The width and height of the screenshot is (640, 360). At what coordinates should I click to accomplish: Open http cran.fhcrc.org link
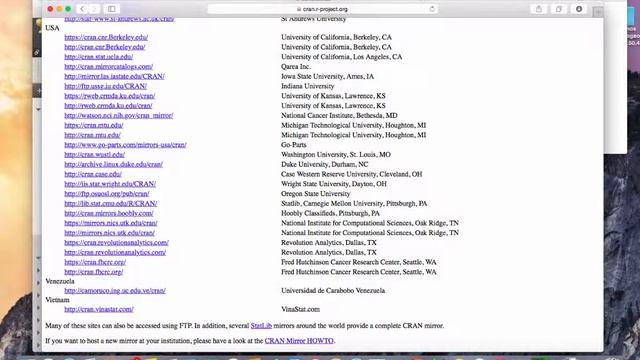click(x=94, y=272)
